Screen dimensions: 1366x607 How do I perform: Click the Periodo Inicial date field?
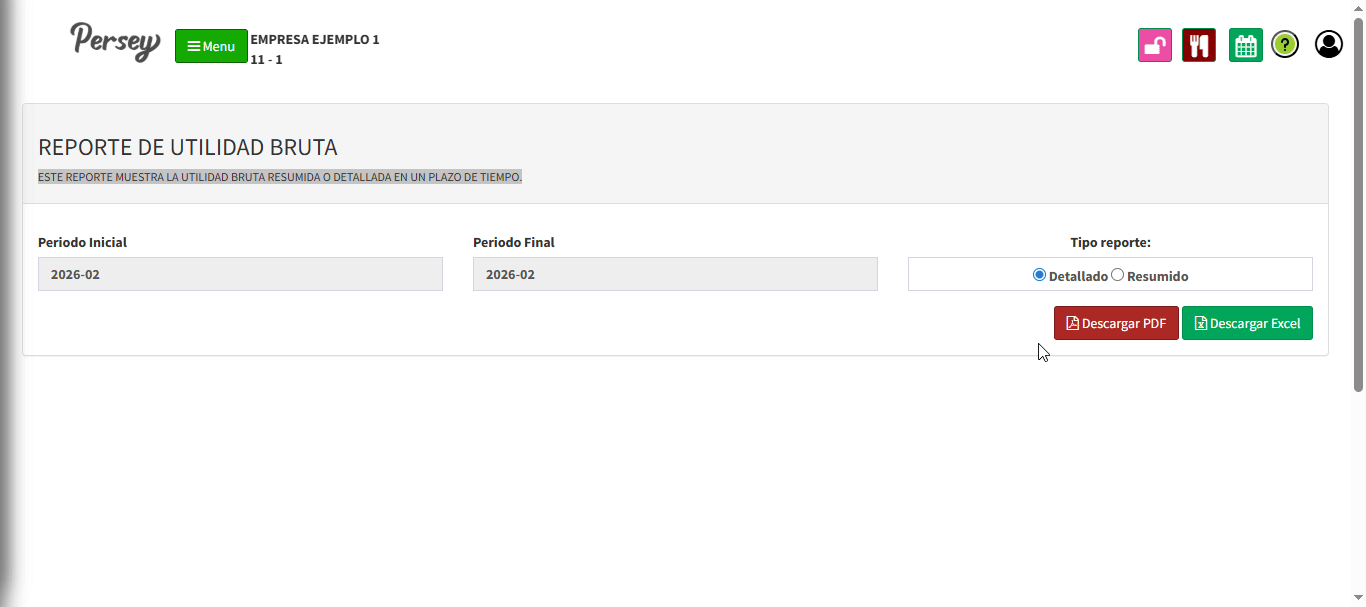tap(240, 274)
